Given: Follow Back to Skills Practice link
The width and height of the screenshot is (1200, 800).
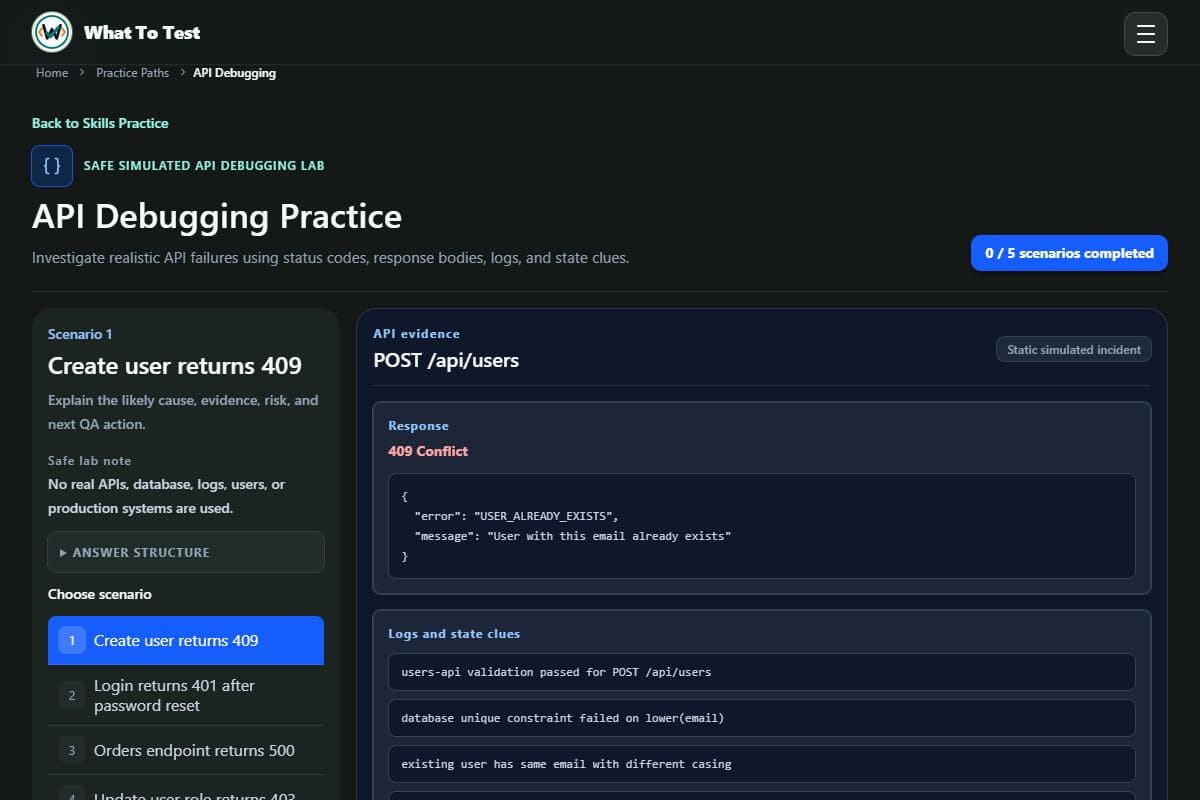Looking at the screenshot, I should 100,123.
